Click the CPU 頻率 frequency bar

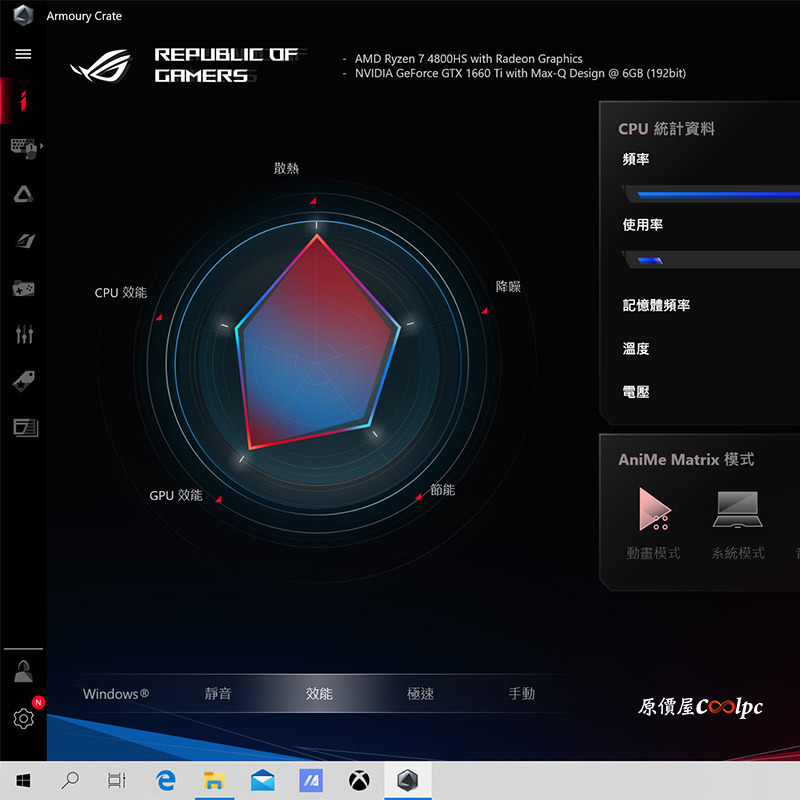[713, 194]
